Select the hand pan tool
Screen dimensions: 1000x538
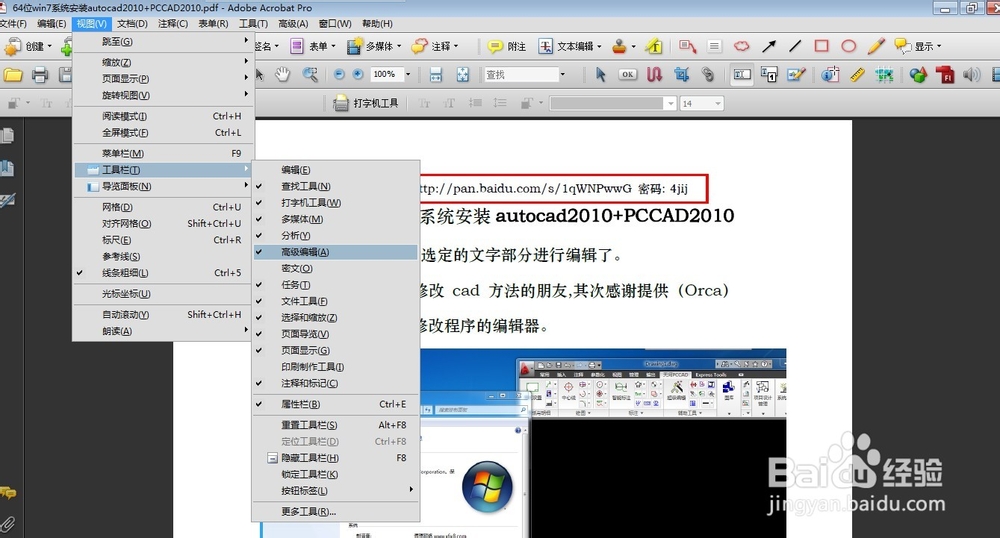point(283,75)
